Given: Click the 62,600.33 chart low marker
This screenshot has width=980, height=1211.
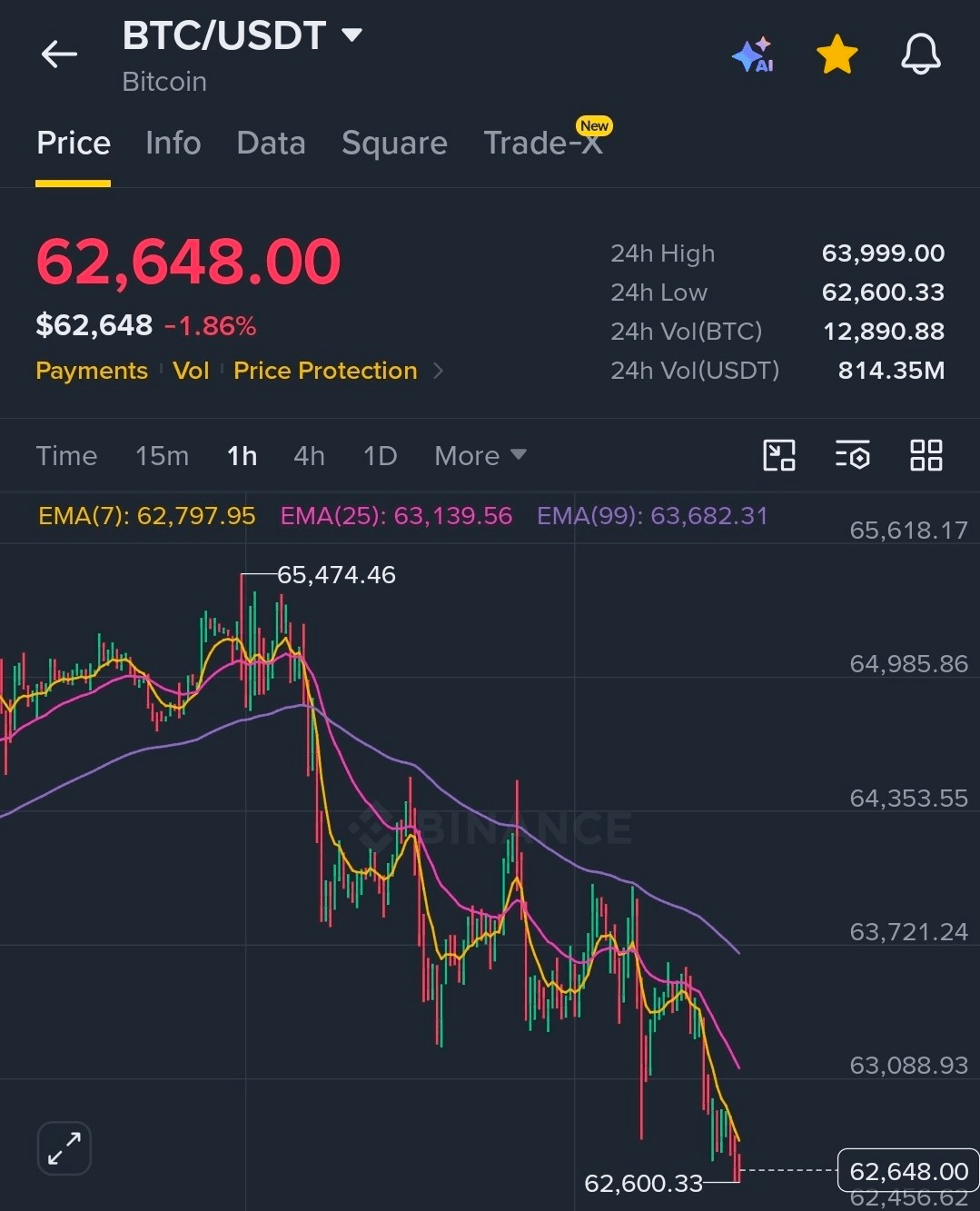Looking at the screenshot, I should pos(644,1183).
